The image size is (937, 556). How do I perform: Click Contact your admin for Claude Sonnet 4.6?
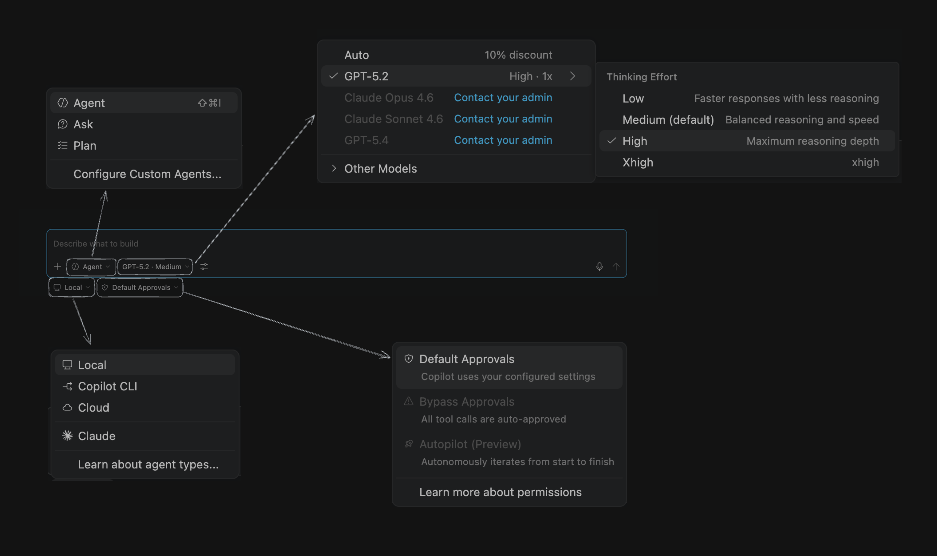pos(503,119)
